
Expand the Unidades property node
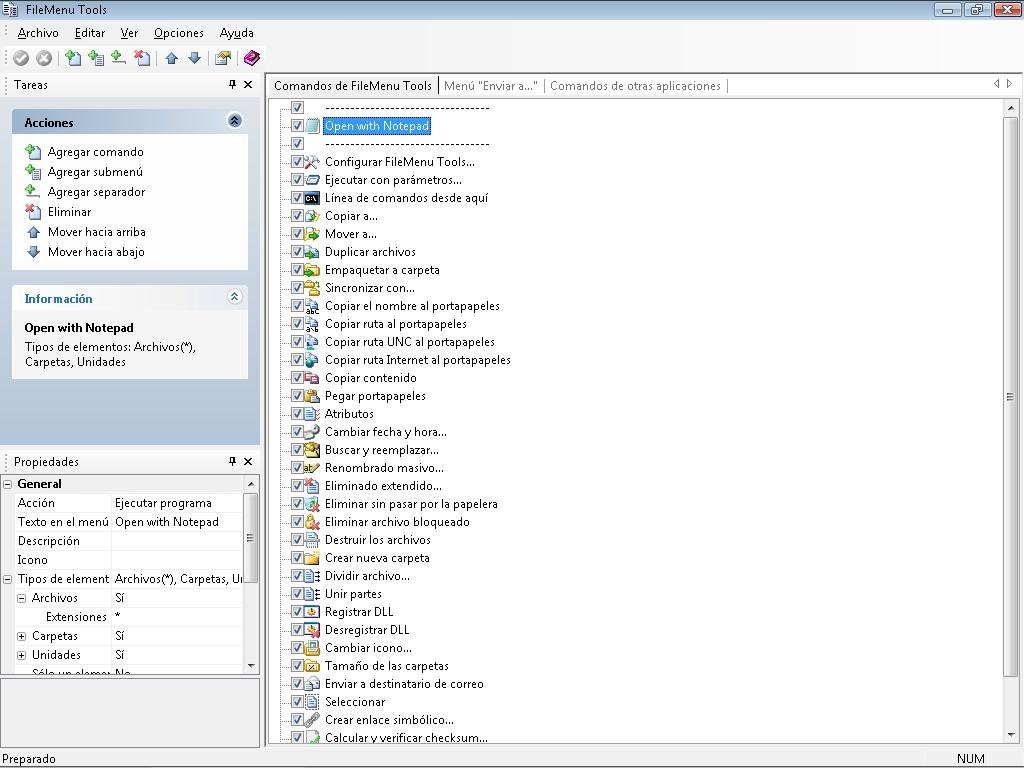click(x=22, y=654)
